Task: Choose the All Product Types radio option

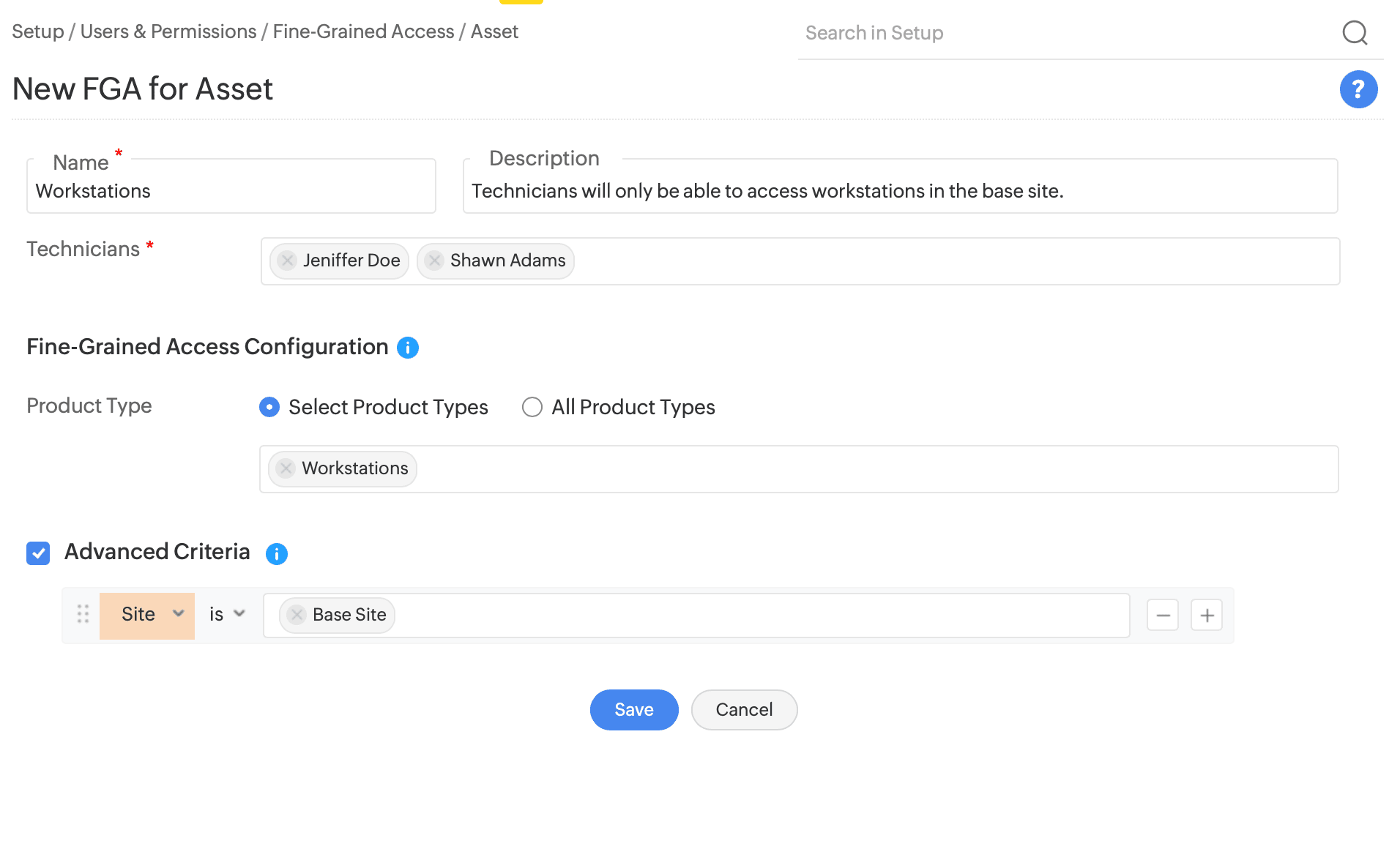Action: coord(532,407)
